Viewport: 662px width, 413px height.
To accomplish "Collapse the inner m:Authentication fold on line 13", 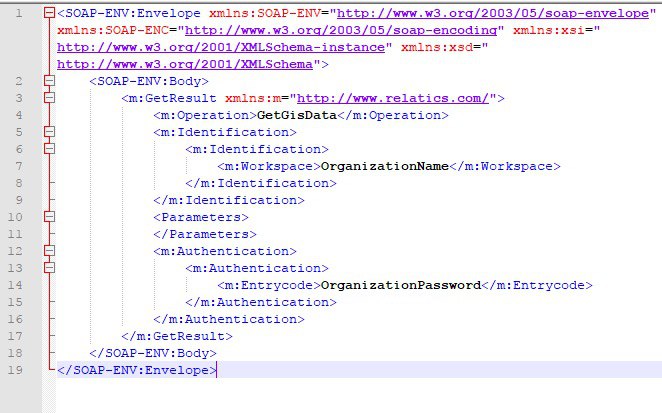I will [49, 268].
